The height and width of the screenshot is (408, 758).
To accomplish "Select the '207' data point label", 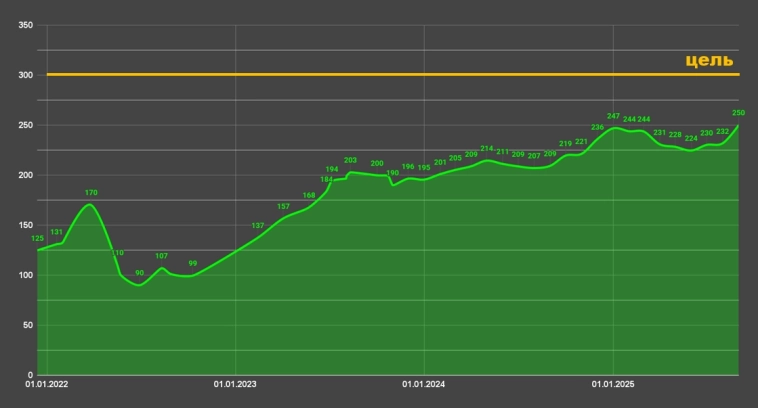I will coord(534,156).
